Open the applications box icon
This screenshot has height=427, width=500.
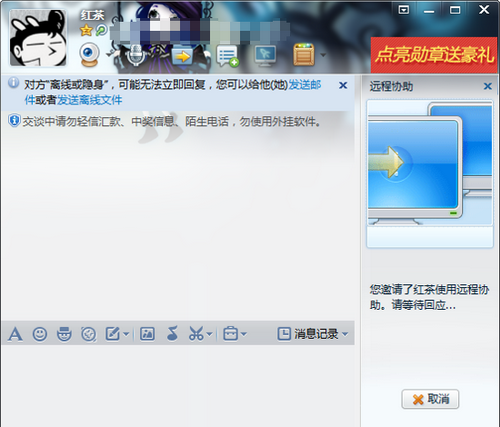tap(304, 54)
